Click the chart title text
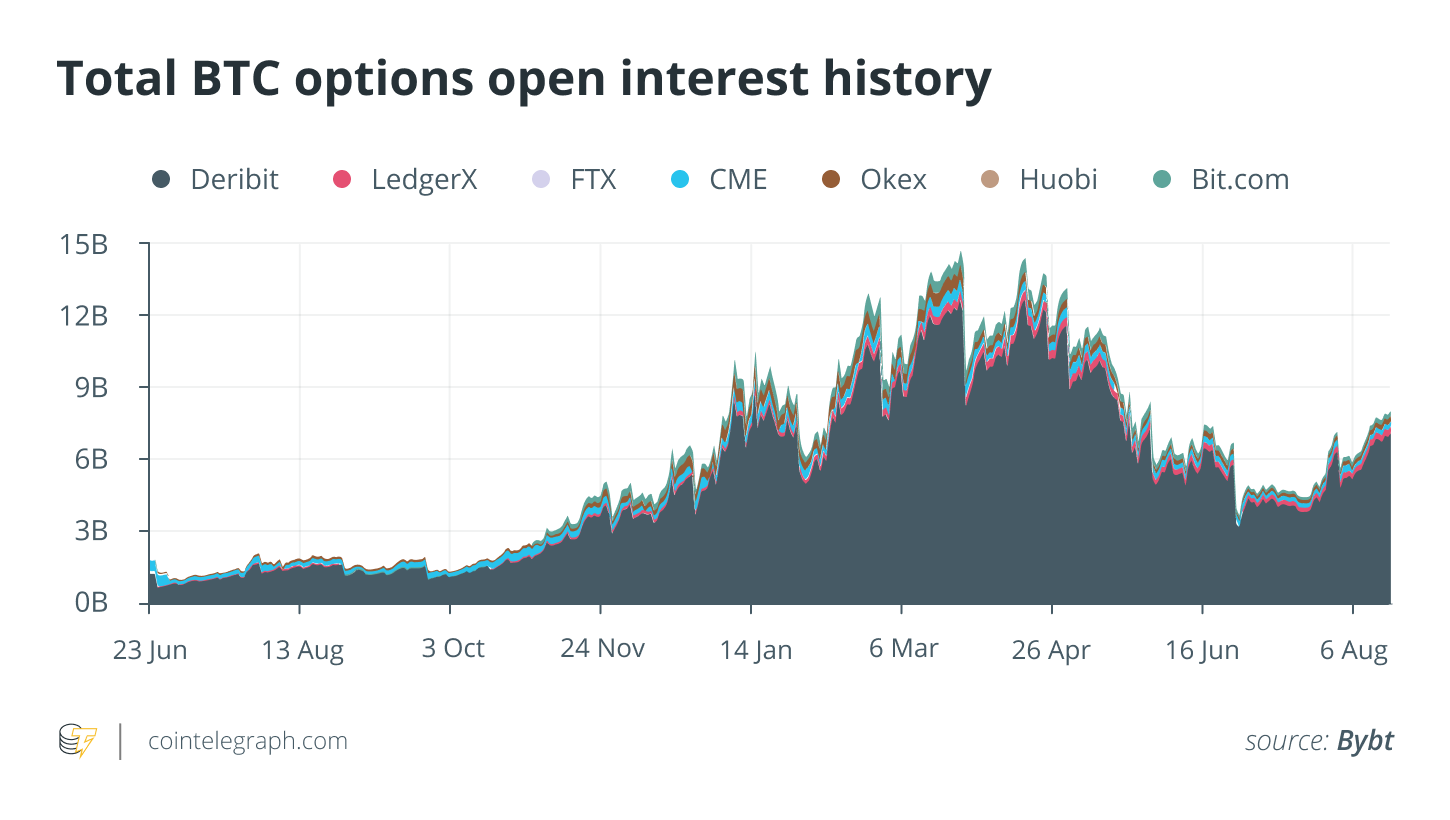This screenshot has width=1450, height=820. [524, 80]
